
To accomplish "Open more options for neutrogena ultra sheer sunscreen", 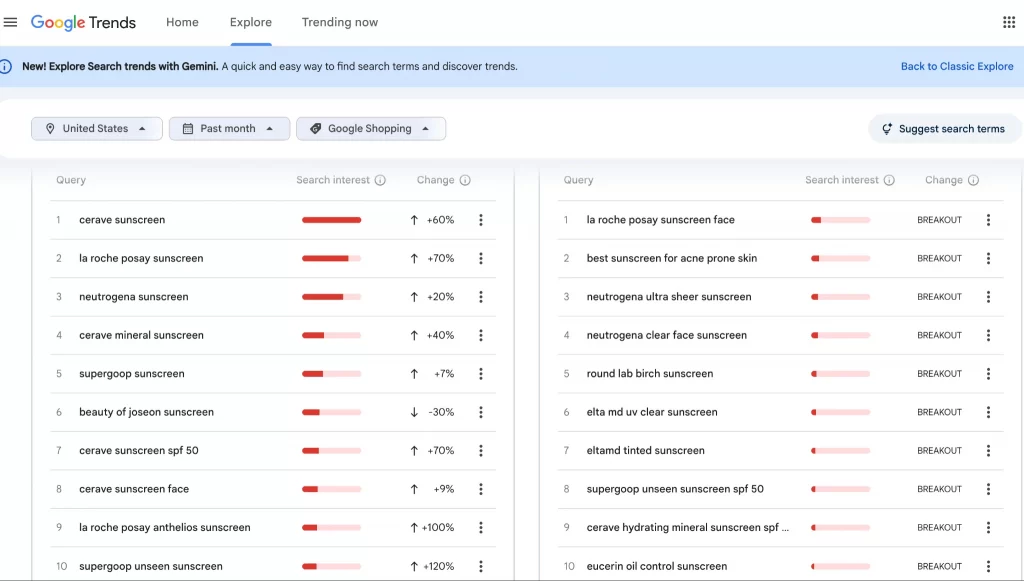I will click(x=988, y=297).
